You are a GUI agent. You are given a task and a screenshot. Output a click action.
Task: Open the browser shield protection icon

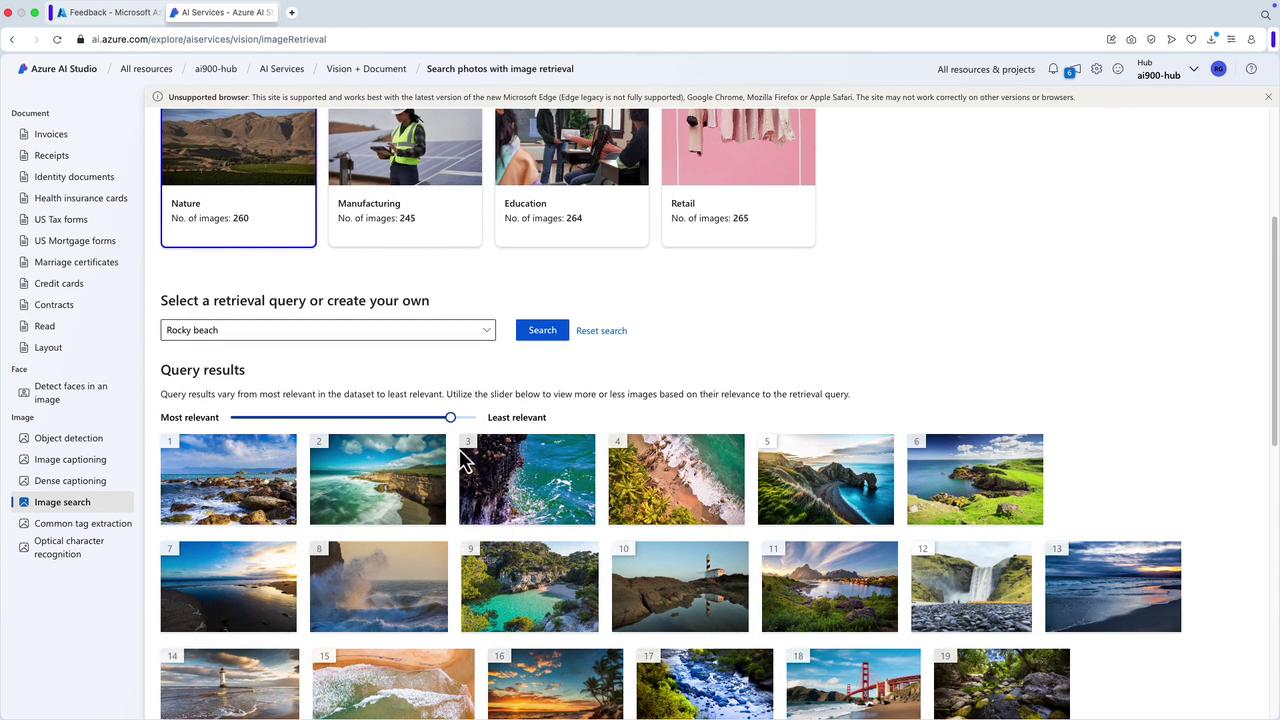(x=1151, y=39)
